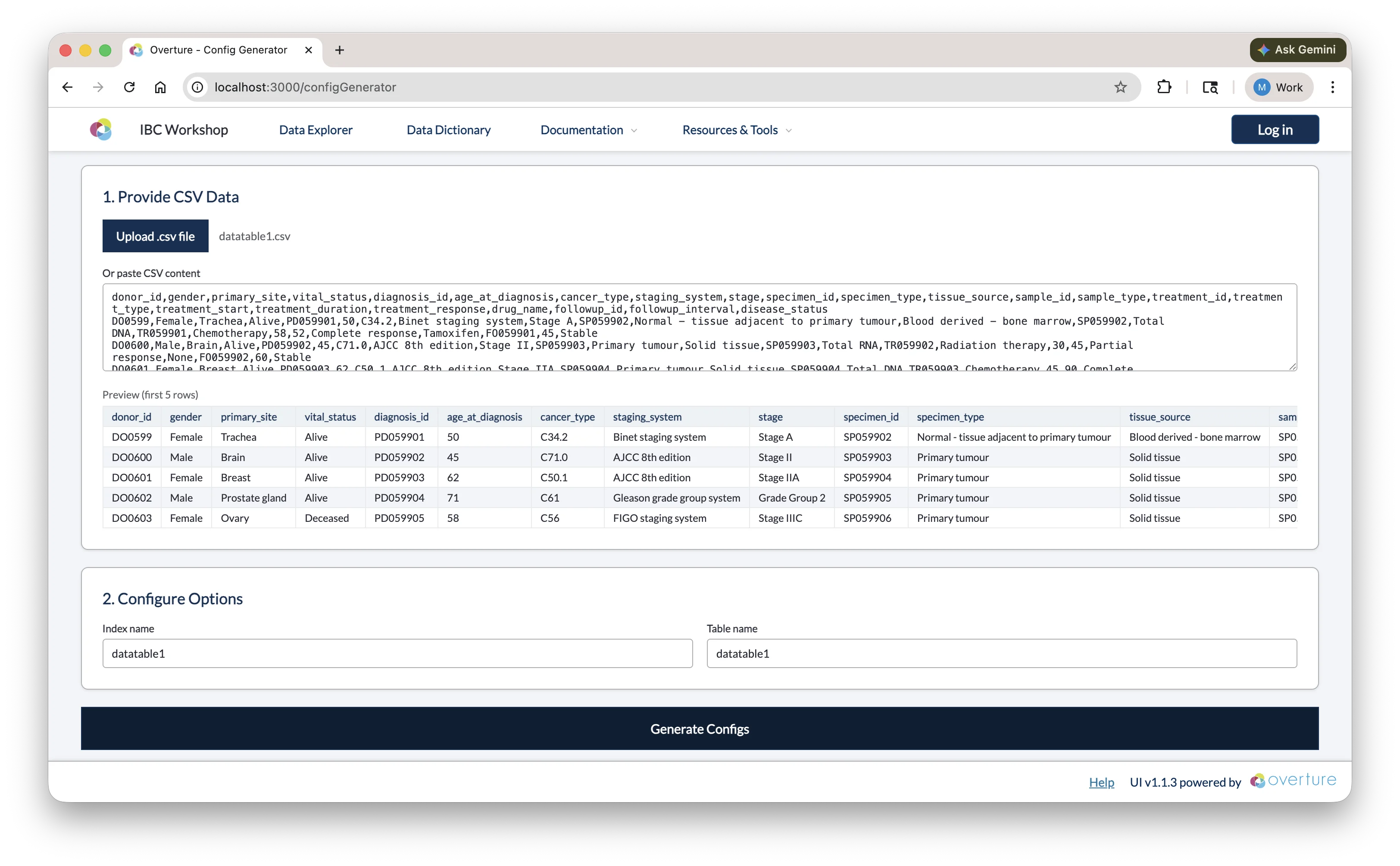Bookmark this page with the star icon
The image size is (1400, 866).
point(1121,87)
